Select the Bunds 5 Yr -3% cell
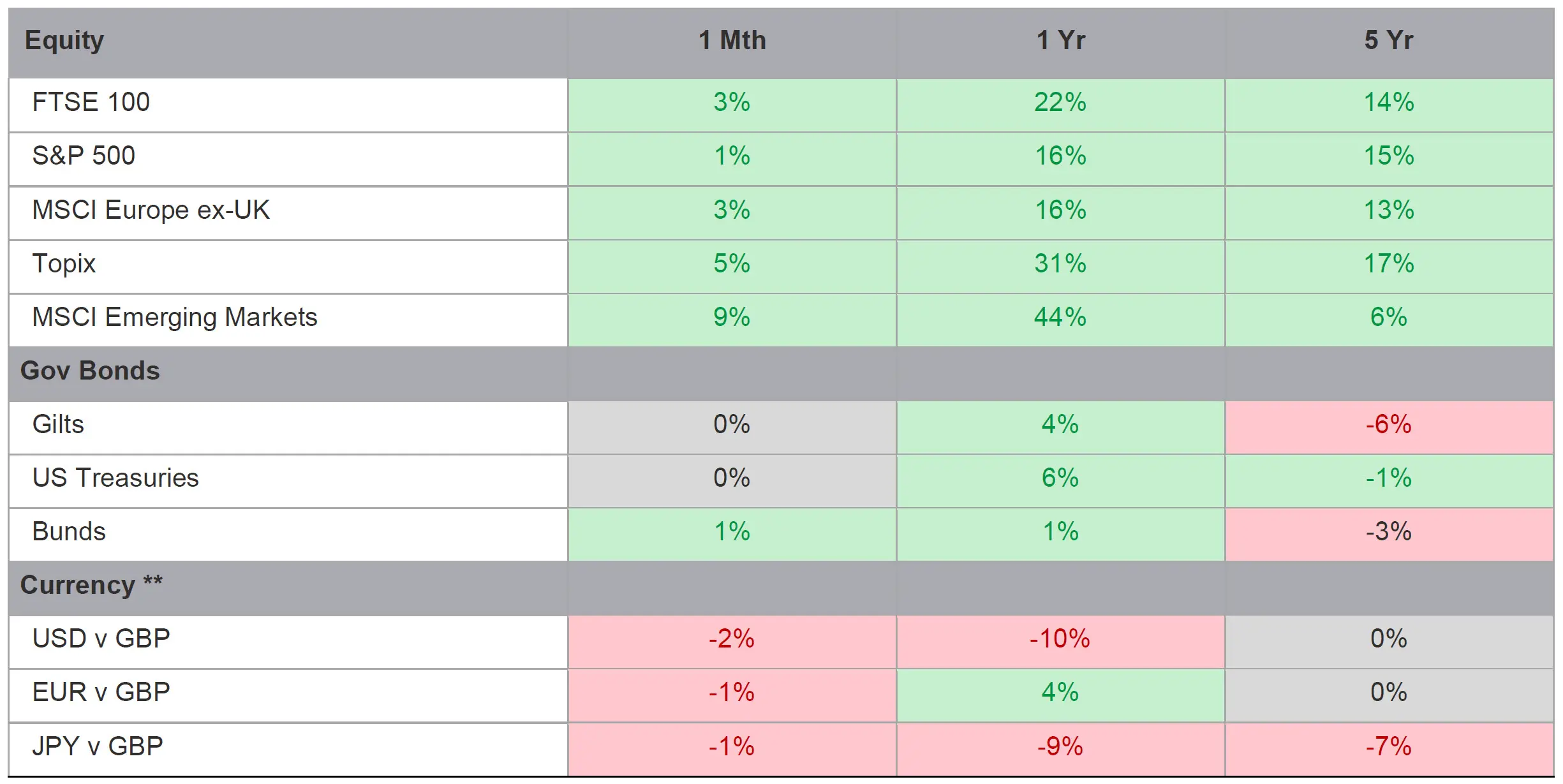The width and height of the screenshot is (1563, 784). tap(1389, 532)
